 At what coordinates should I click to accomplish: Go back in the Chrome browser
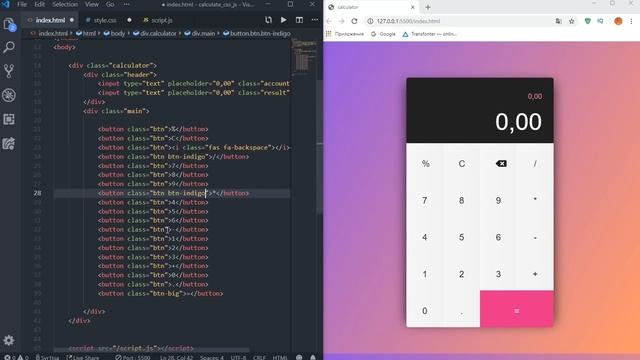329,21
